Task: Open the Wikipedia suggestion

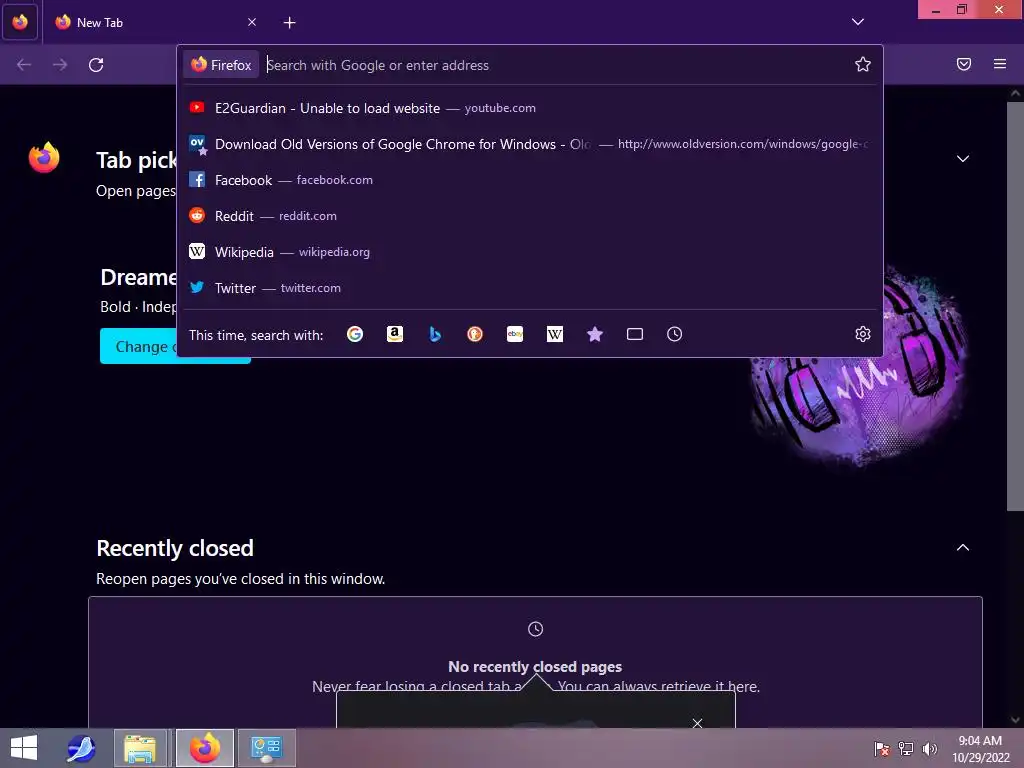Action: 530,251
